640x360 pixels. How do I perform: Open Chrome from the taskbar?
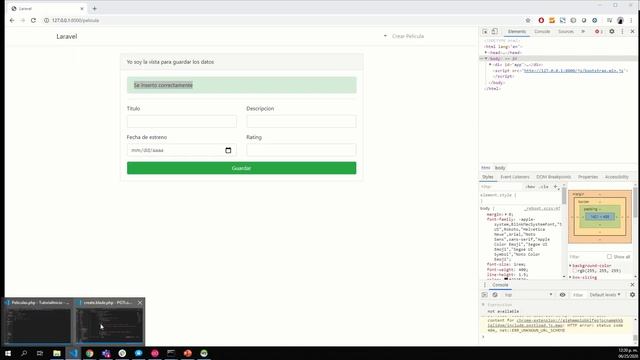coord(90,353)
